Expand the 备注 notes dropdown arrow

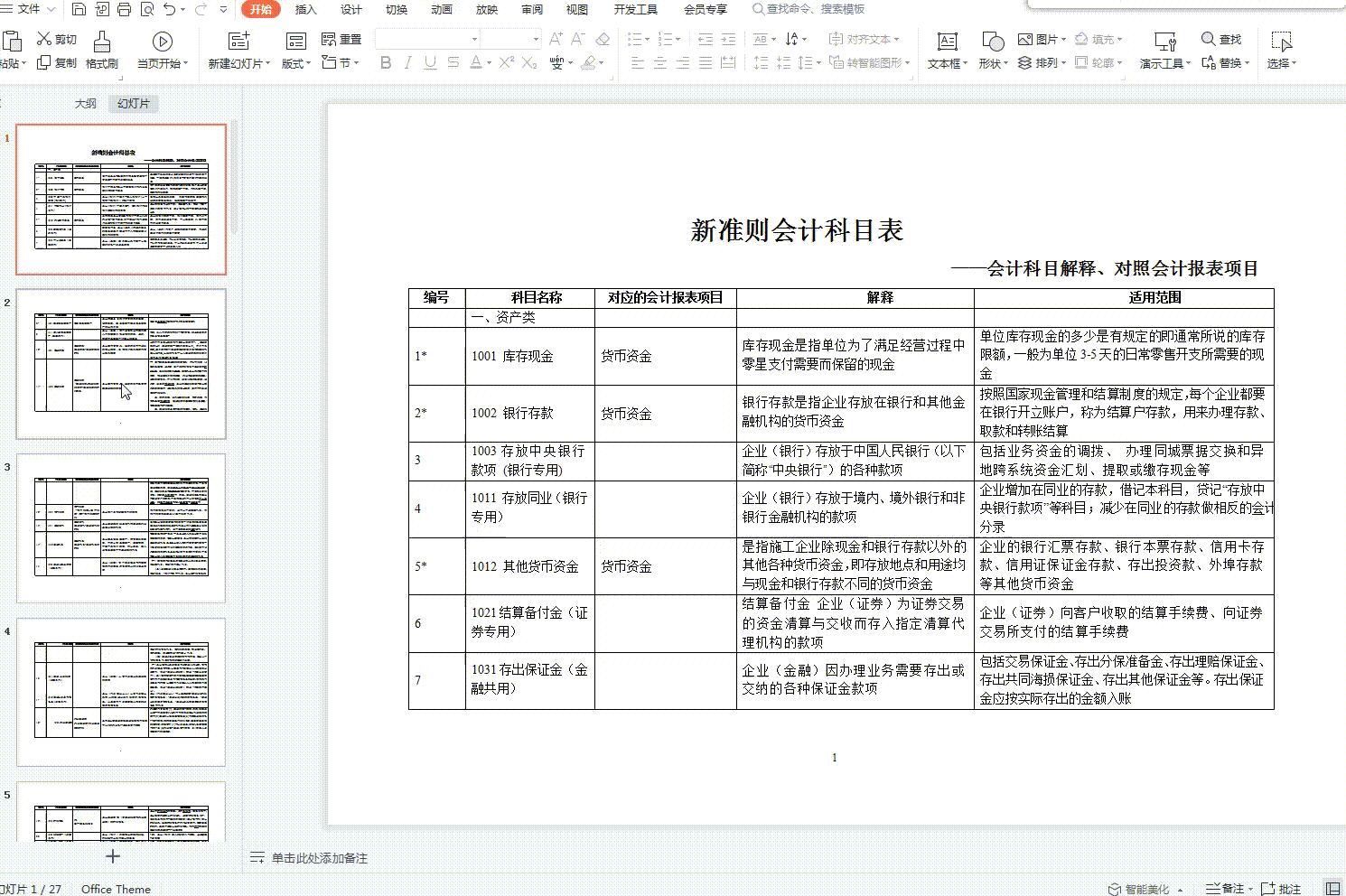(x=1251, y=888)
